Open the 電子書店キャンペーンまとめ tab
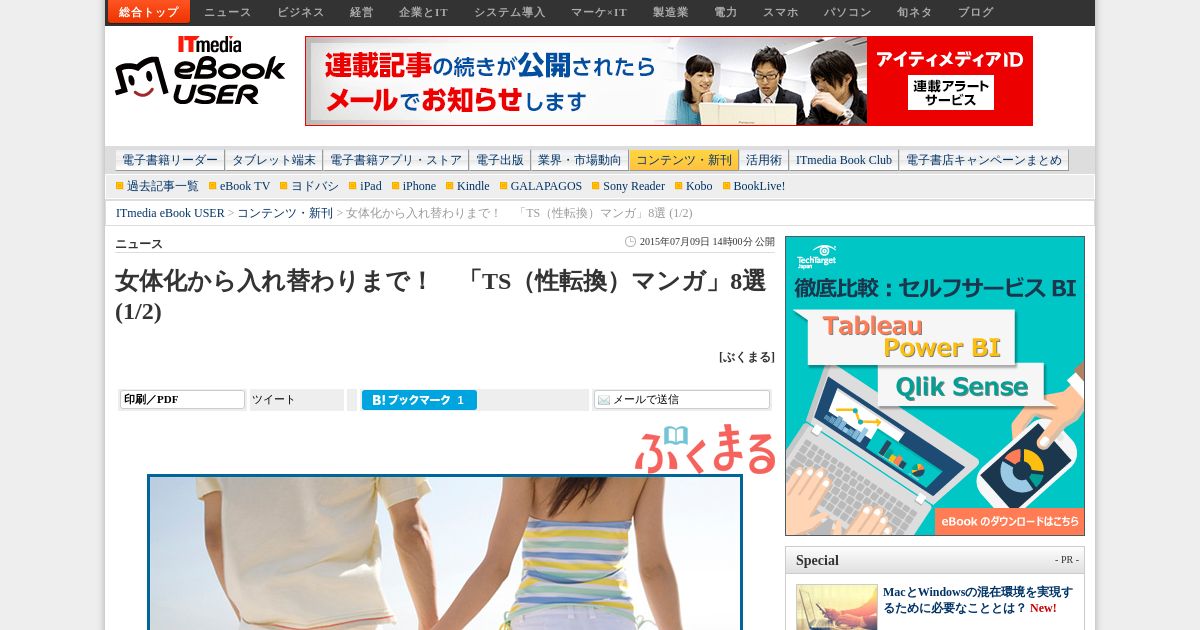 pos(984,160)
